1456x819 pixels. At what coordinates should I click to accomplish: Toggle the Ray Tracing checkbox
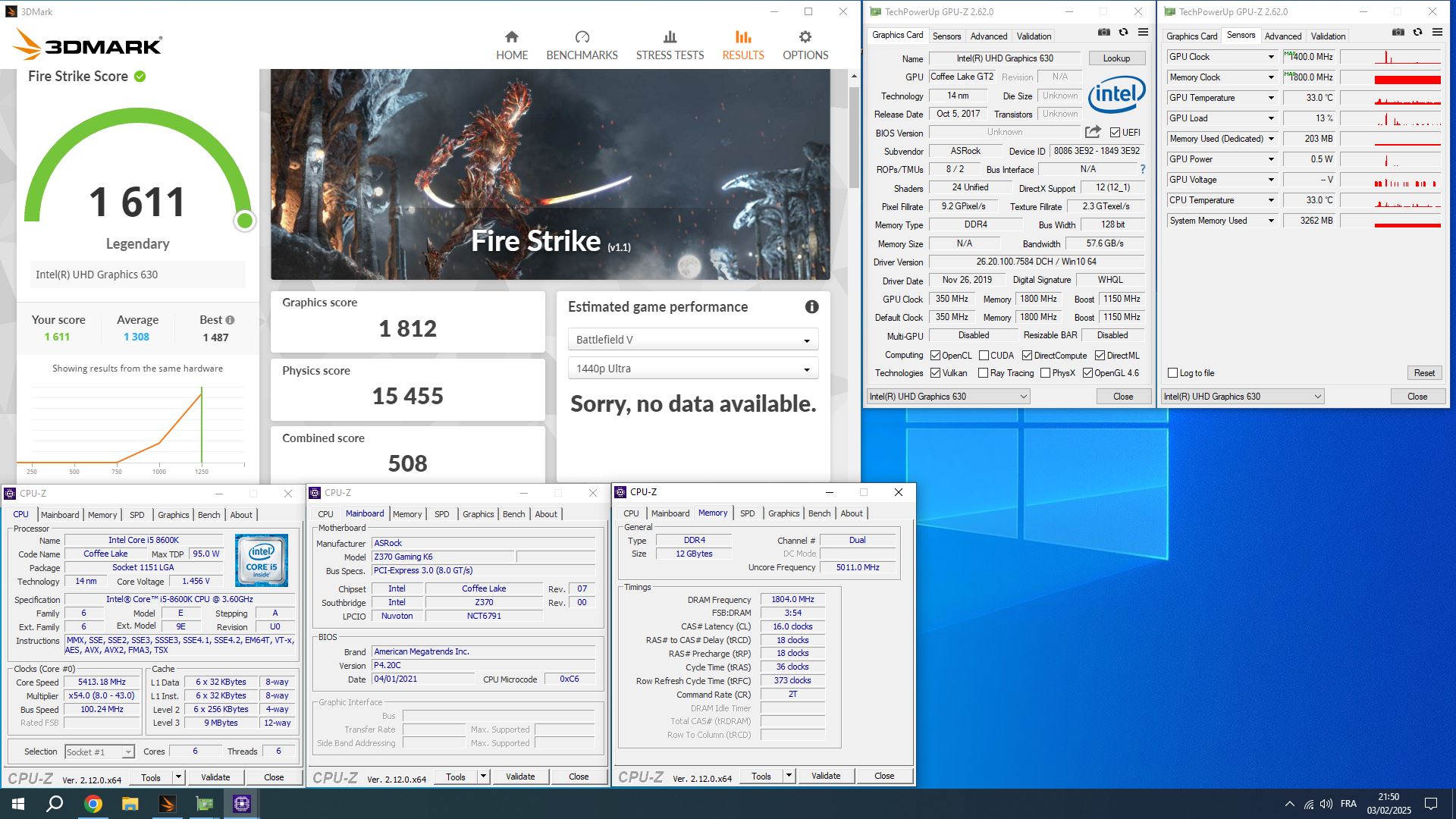(x=984, y=373)
